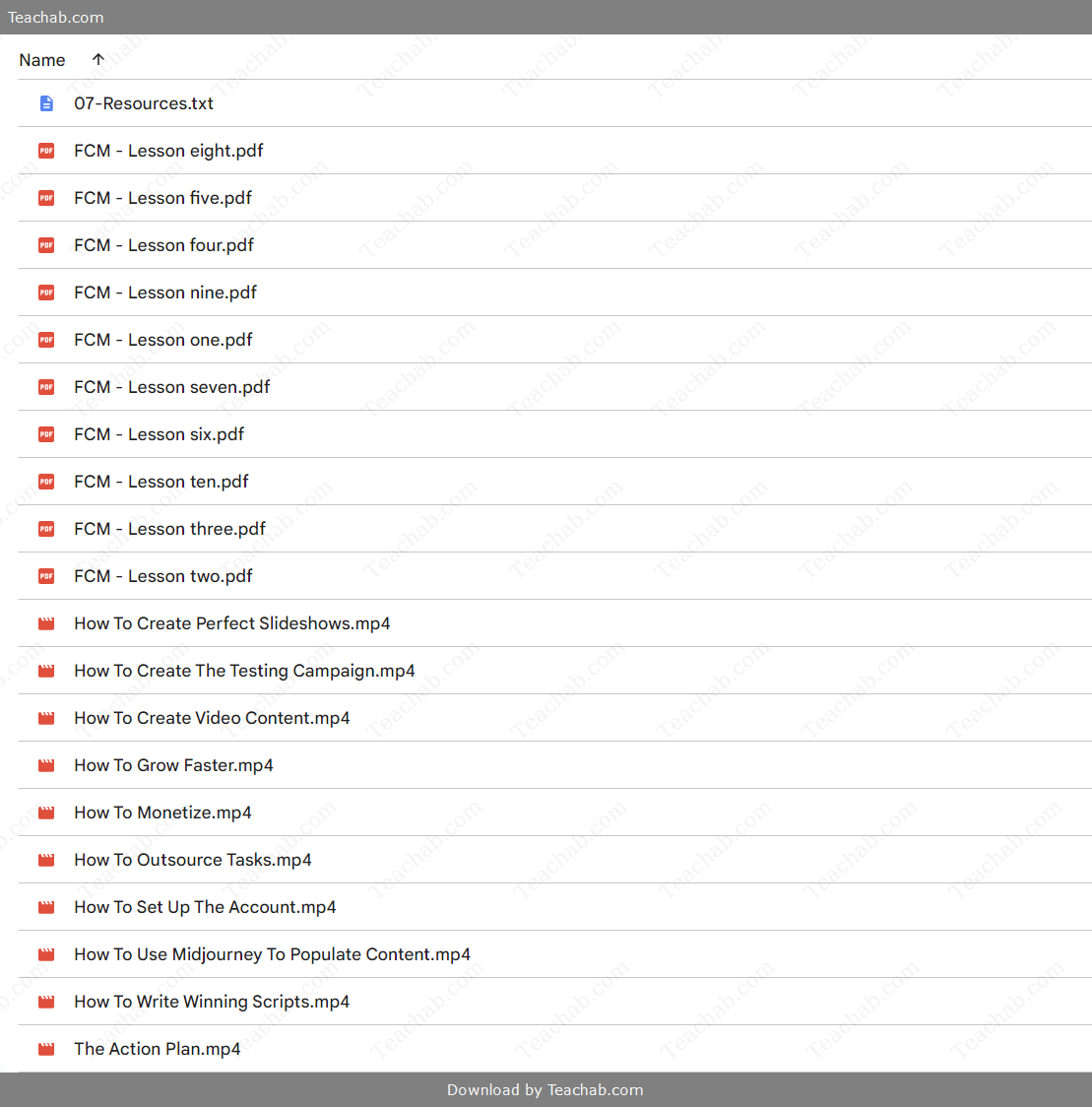Click the PDF icon beside Lesson five
Viewport: 1092px width, 1107px height.
(46, 198)
